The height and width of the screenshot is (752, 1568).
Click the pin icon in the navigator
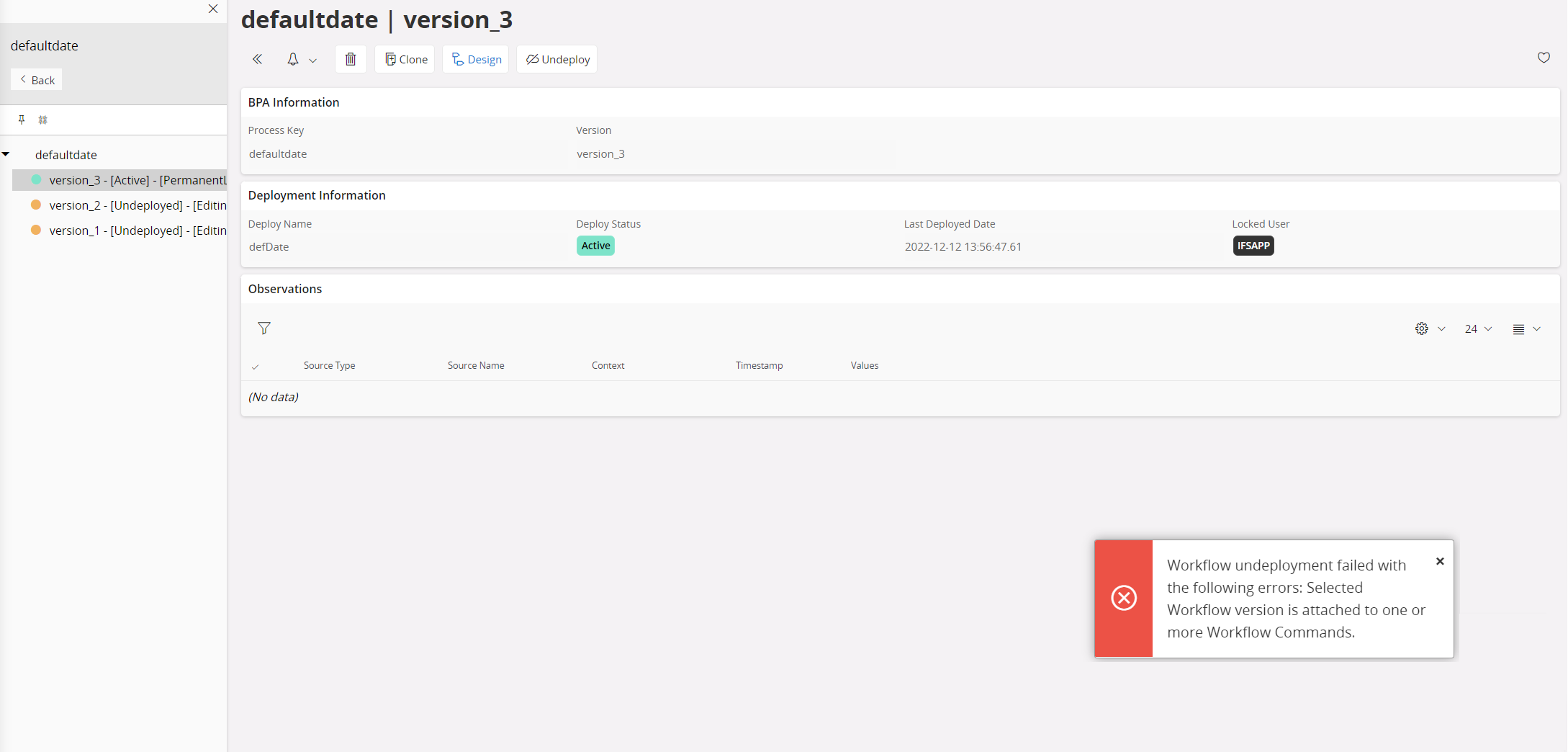[22, 120]
